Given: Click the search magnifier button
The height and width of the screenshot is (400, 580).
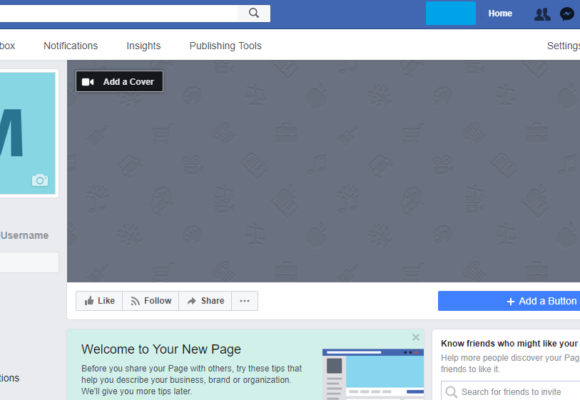Looking at the screenshot, I should 254,13.
